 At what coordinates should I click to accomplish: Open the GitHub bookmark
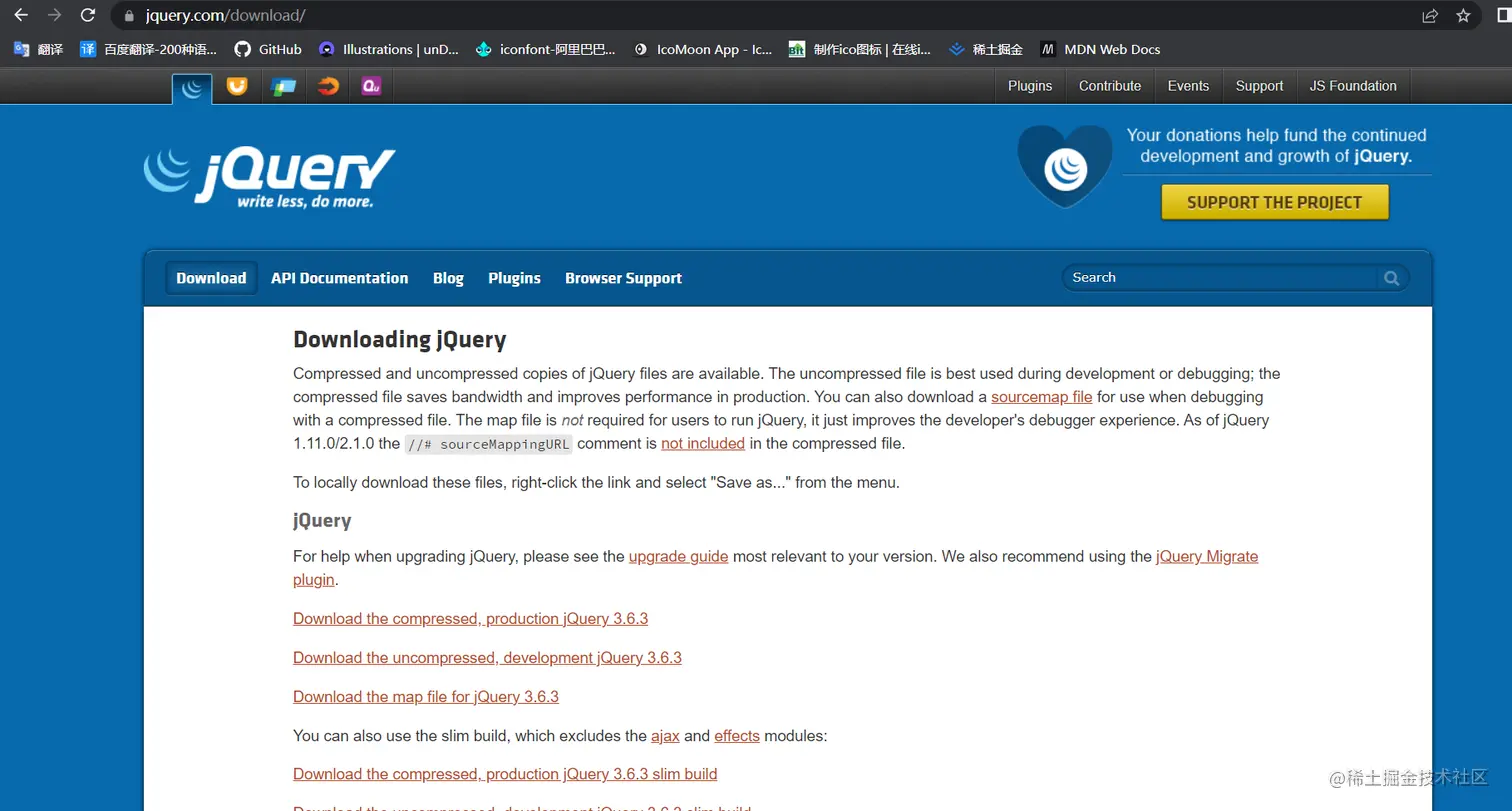click(x=268, y=49)
